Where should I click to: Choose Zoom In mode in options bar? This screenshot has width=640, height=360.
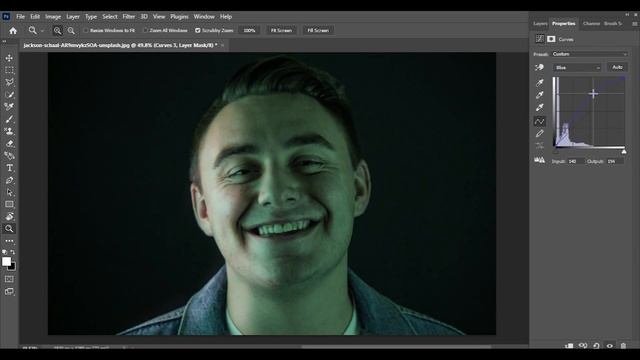(x=58, y=31)
